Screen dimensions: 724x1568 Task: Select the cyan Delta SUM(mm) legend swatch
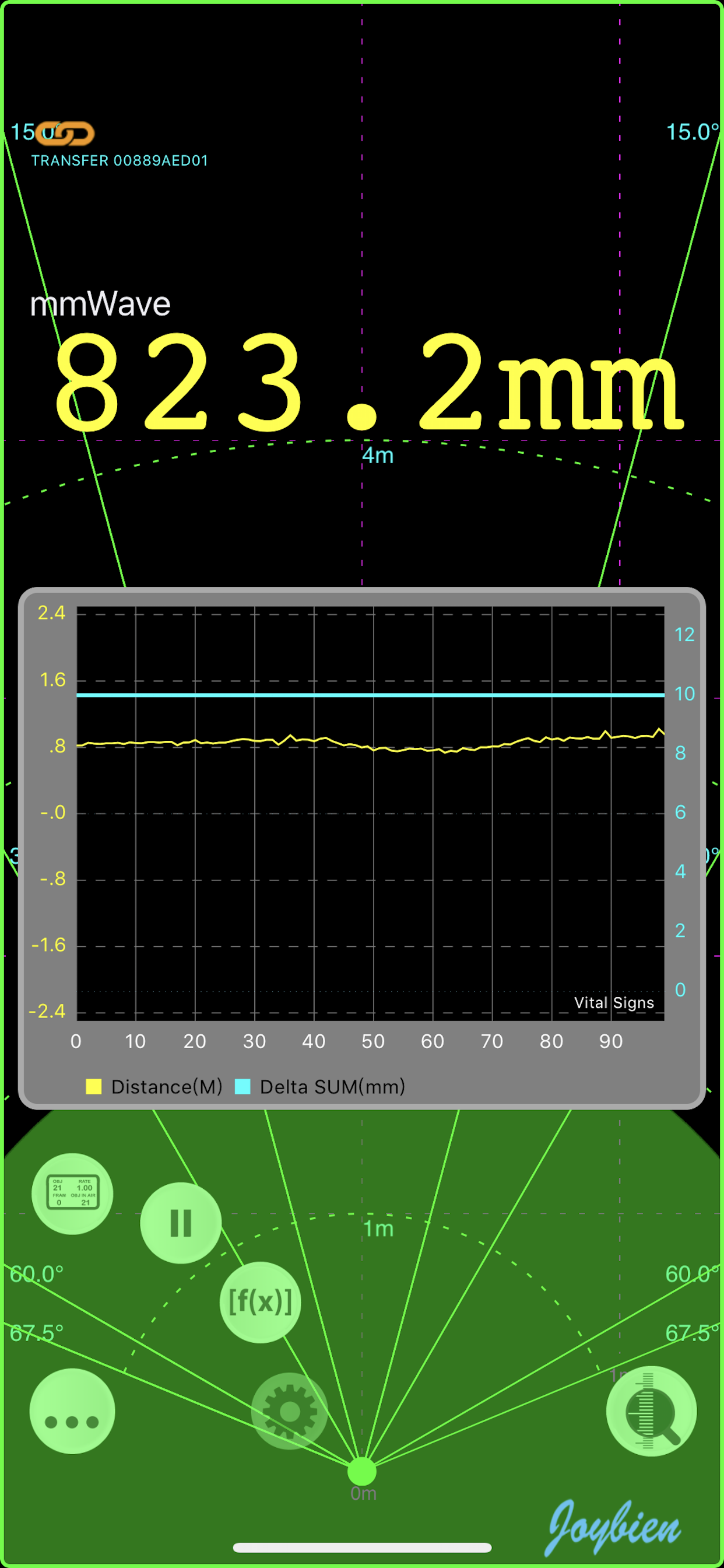(242, 1087)
